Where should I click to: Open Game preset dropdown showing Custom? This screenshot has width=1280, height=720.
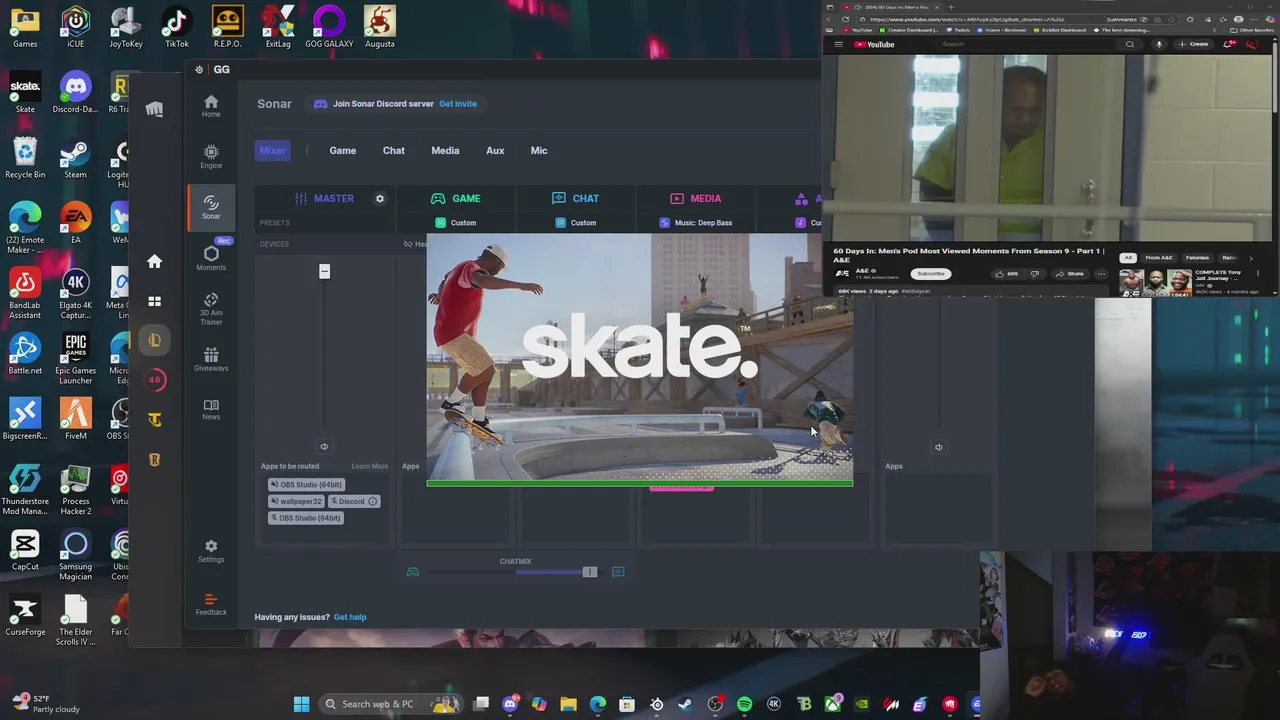pos(457,223)
